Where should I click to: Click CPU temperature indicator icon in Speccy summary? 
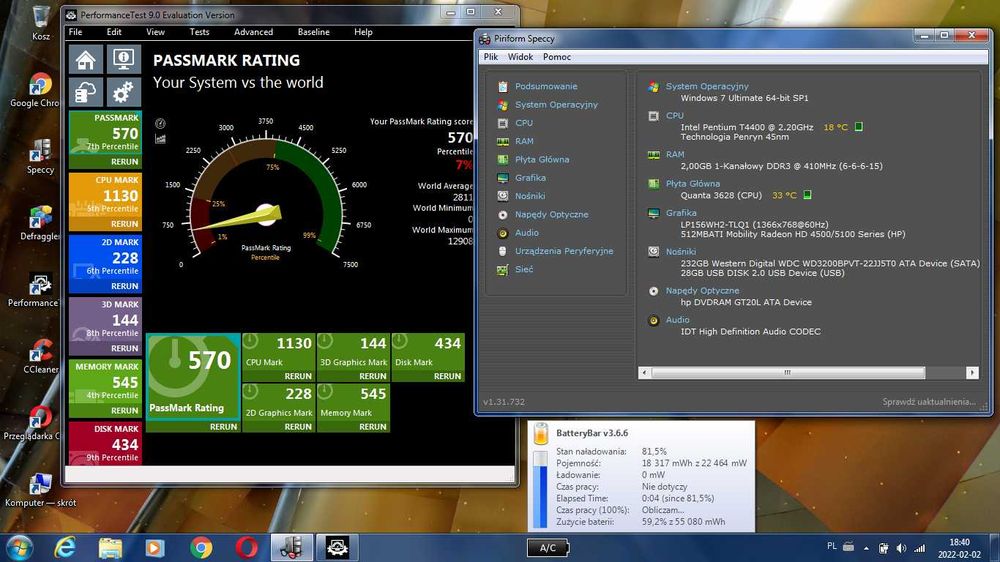859,127
